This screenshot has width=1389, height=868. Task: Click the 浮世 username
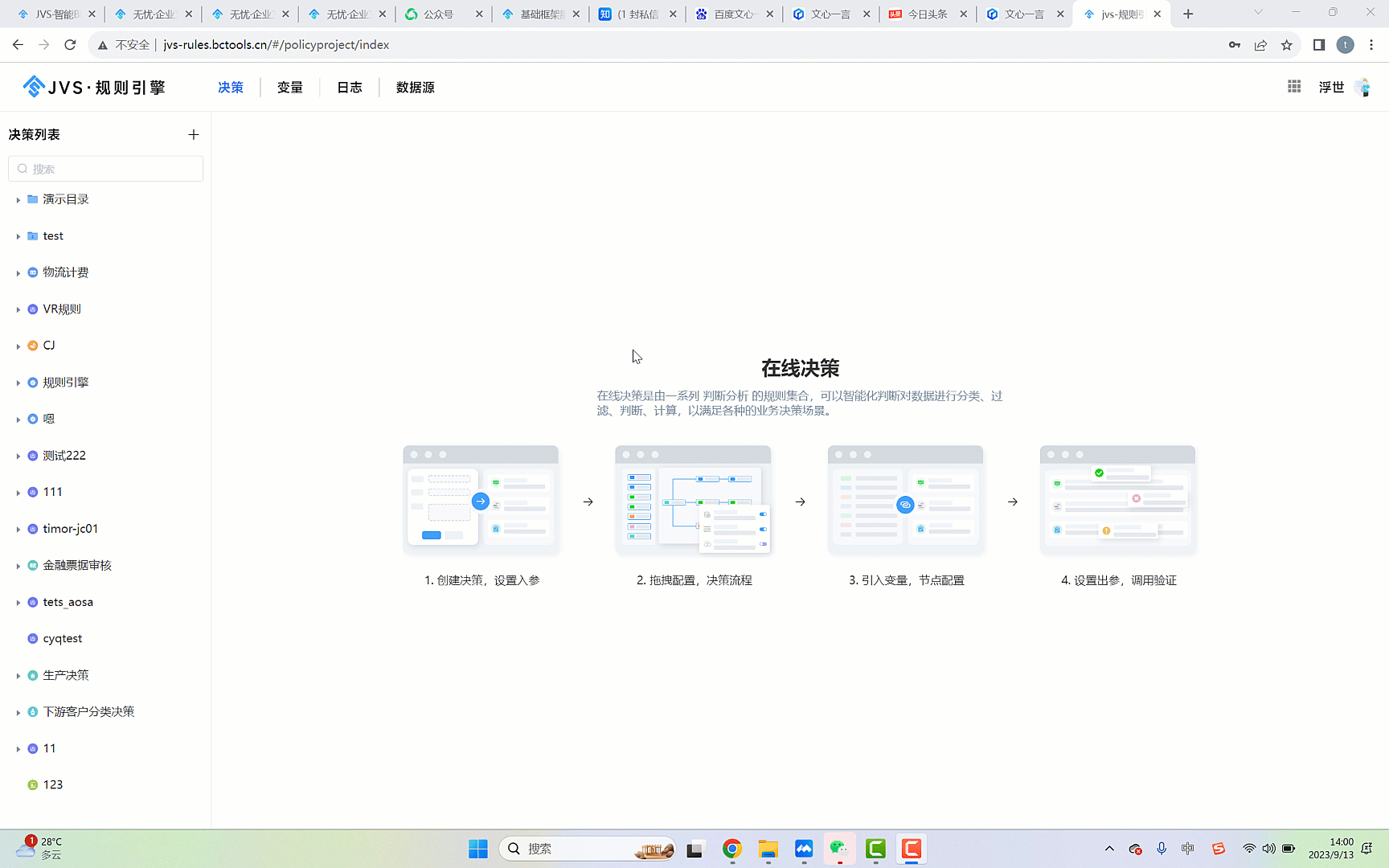click(1331, 87)
